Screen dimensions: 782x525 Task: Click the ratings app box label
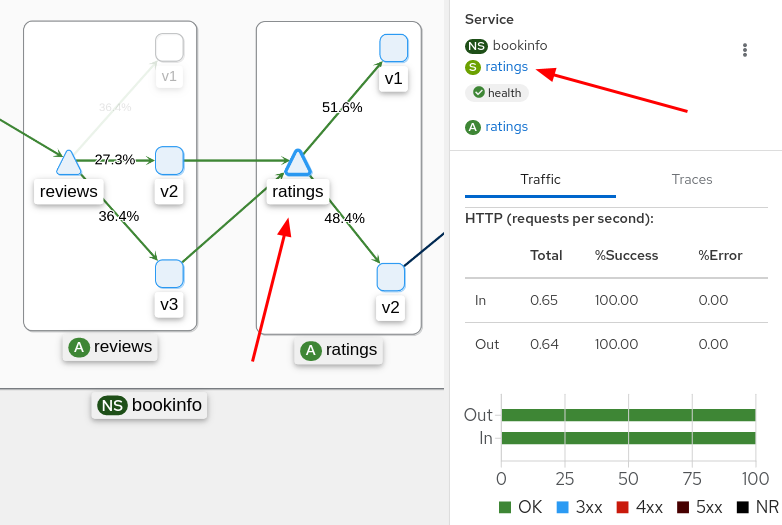click(339, 350)
